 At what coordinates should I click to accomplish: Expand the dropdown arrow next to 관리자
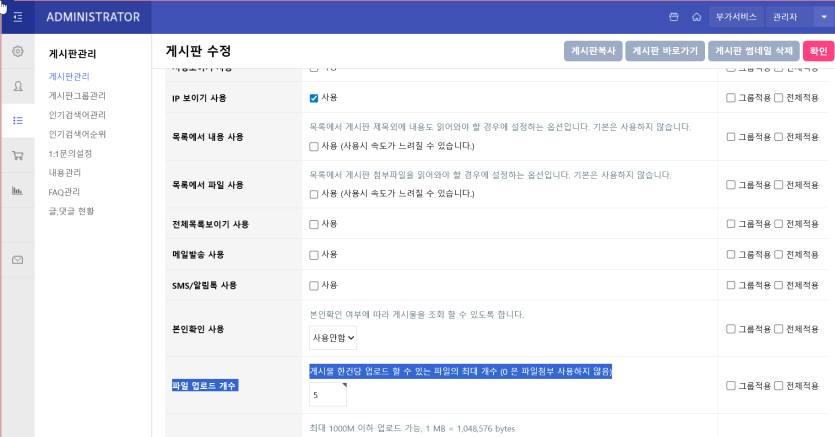point(824,17)
